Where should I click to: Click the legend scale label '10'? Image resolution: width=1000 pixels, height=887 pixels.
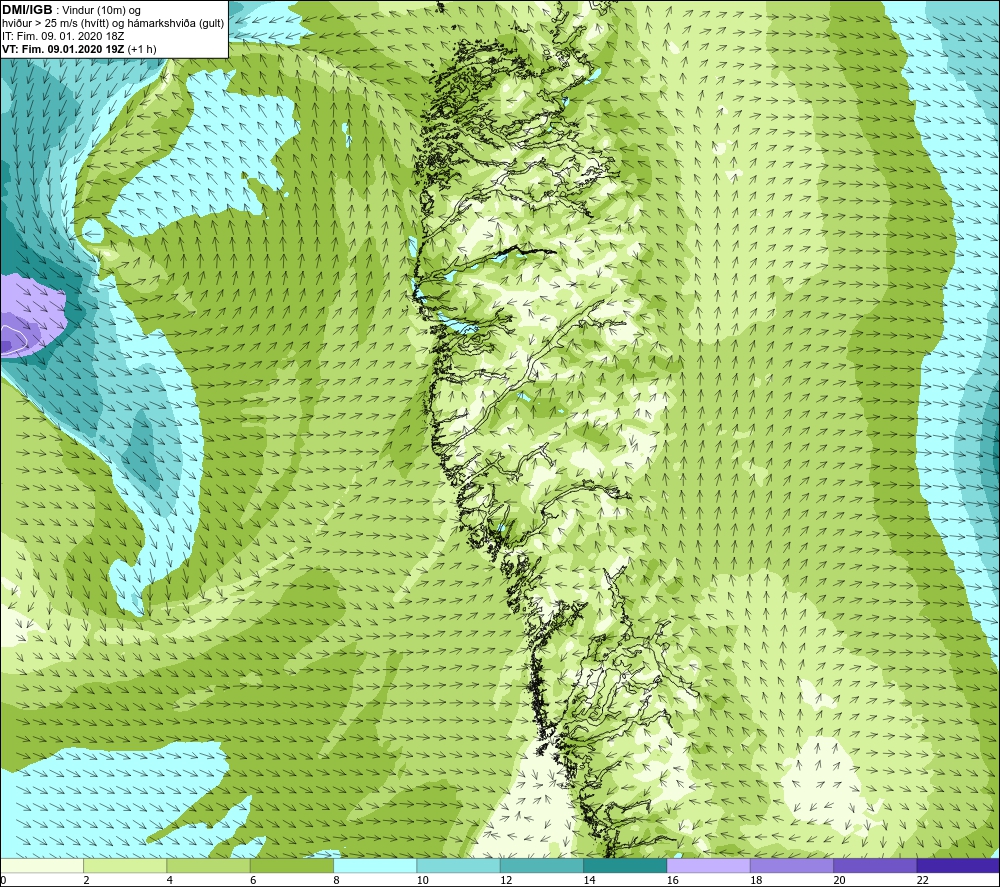point(422,880)
